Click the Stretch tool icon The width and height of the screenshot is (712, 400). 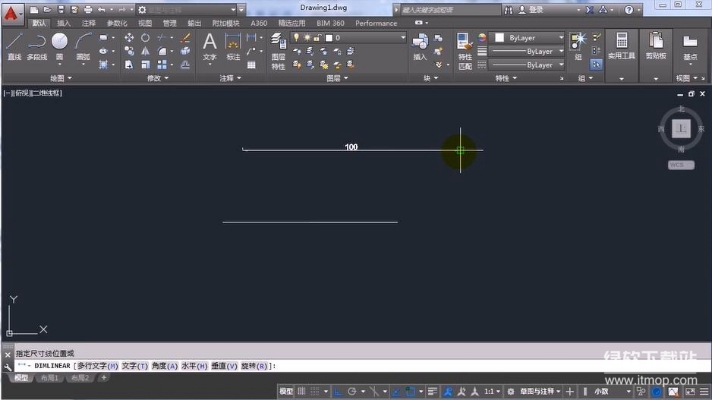pyautogui.click(x=129, y=65)
